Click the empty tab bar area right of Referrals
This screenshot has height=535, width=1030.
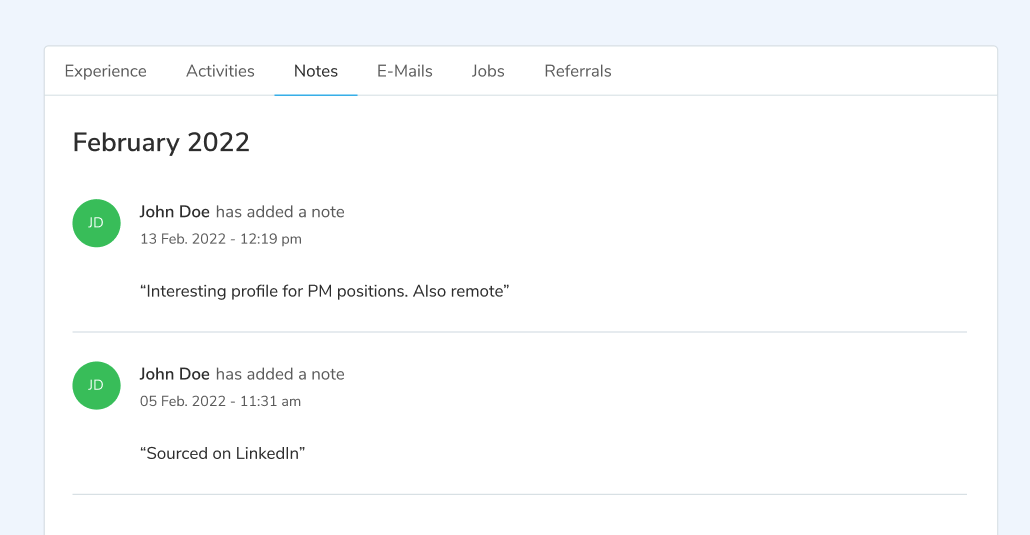(800, 71)
